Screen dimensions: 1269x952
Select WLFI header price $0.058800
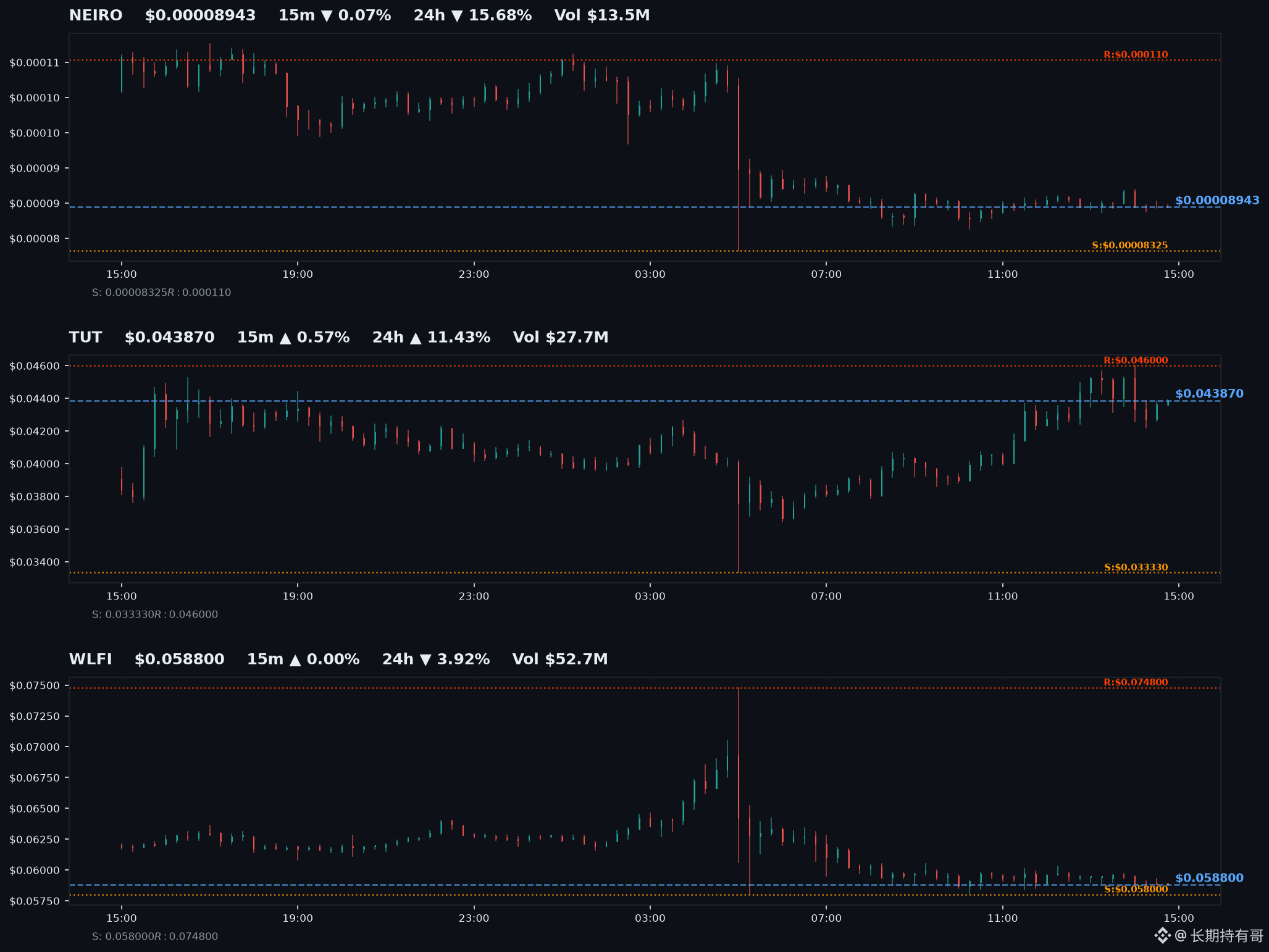180,659
